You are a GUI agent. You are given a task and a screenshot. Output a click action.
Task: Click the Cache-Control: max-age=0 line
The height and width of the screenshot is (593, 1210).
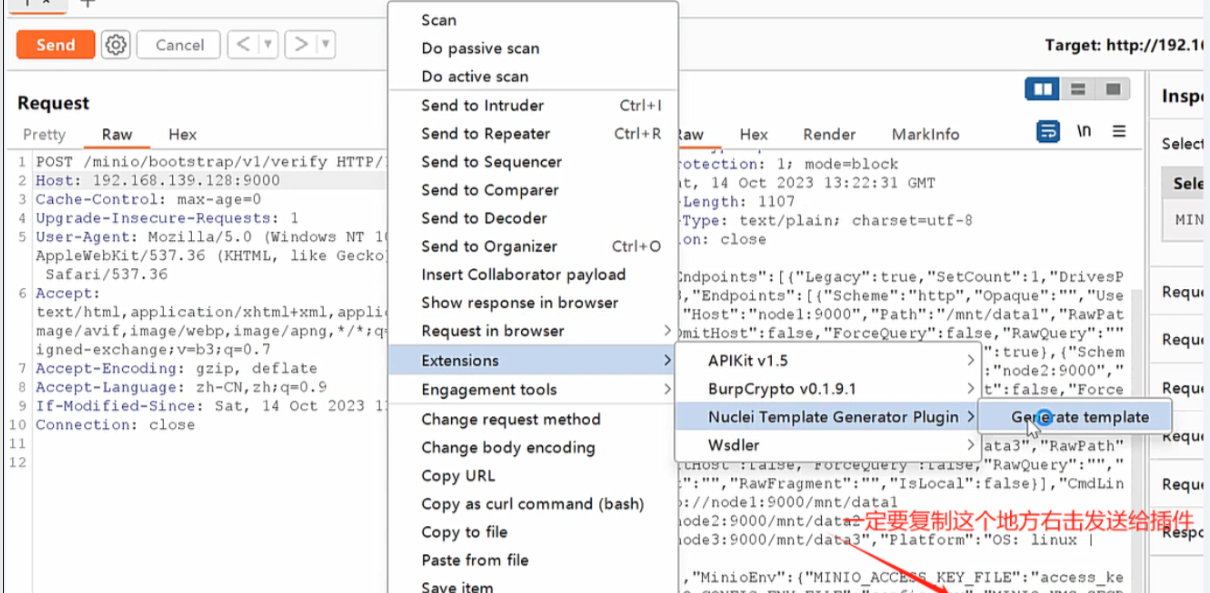click(x=148, y=199)
